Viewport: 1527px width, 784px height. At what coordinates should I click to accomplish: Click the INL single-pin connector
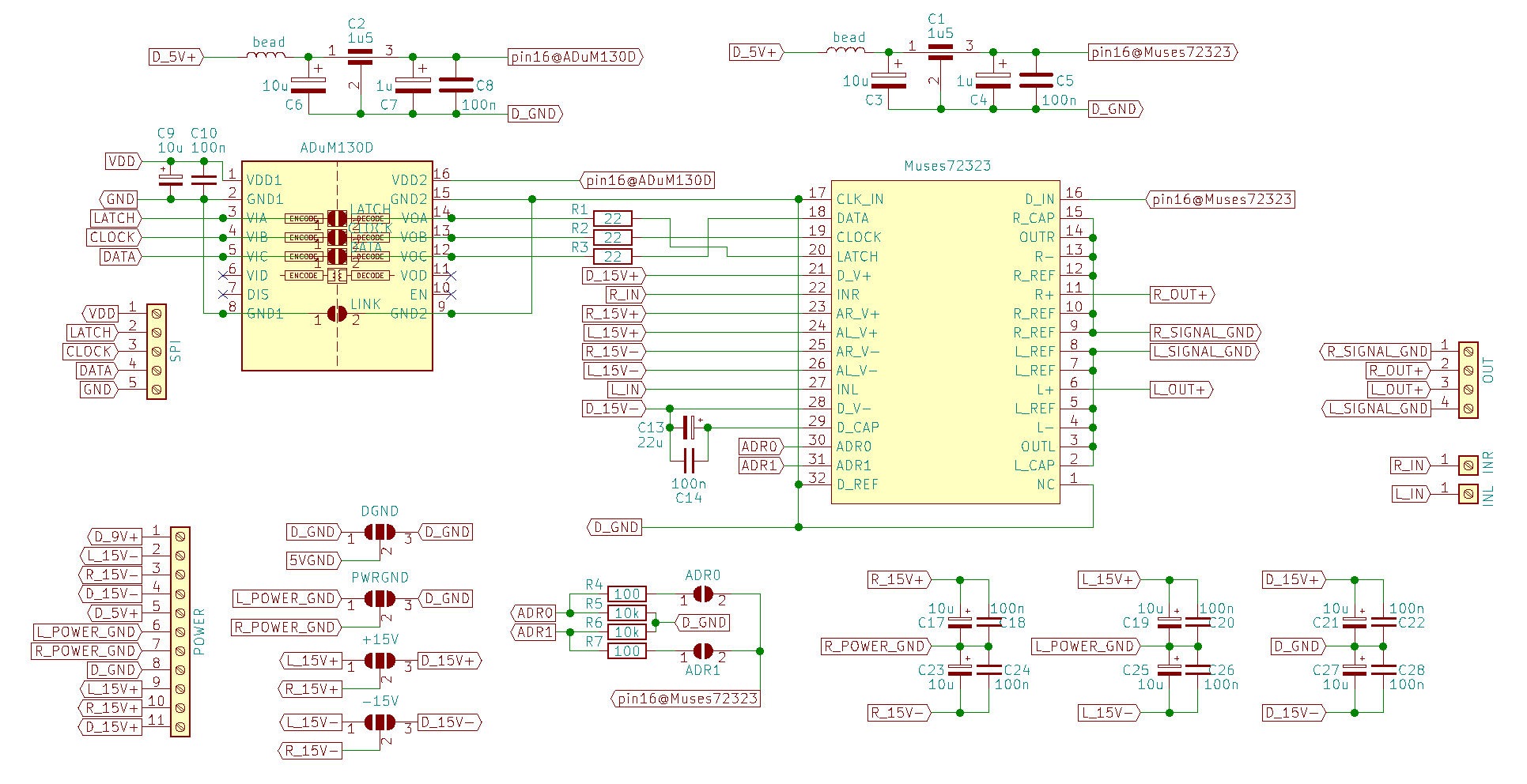point(1468,494)
